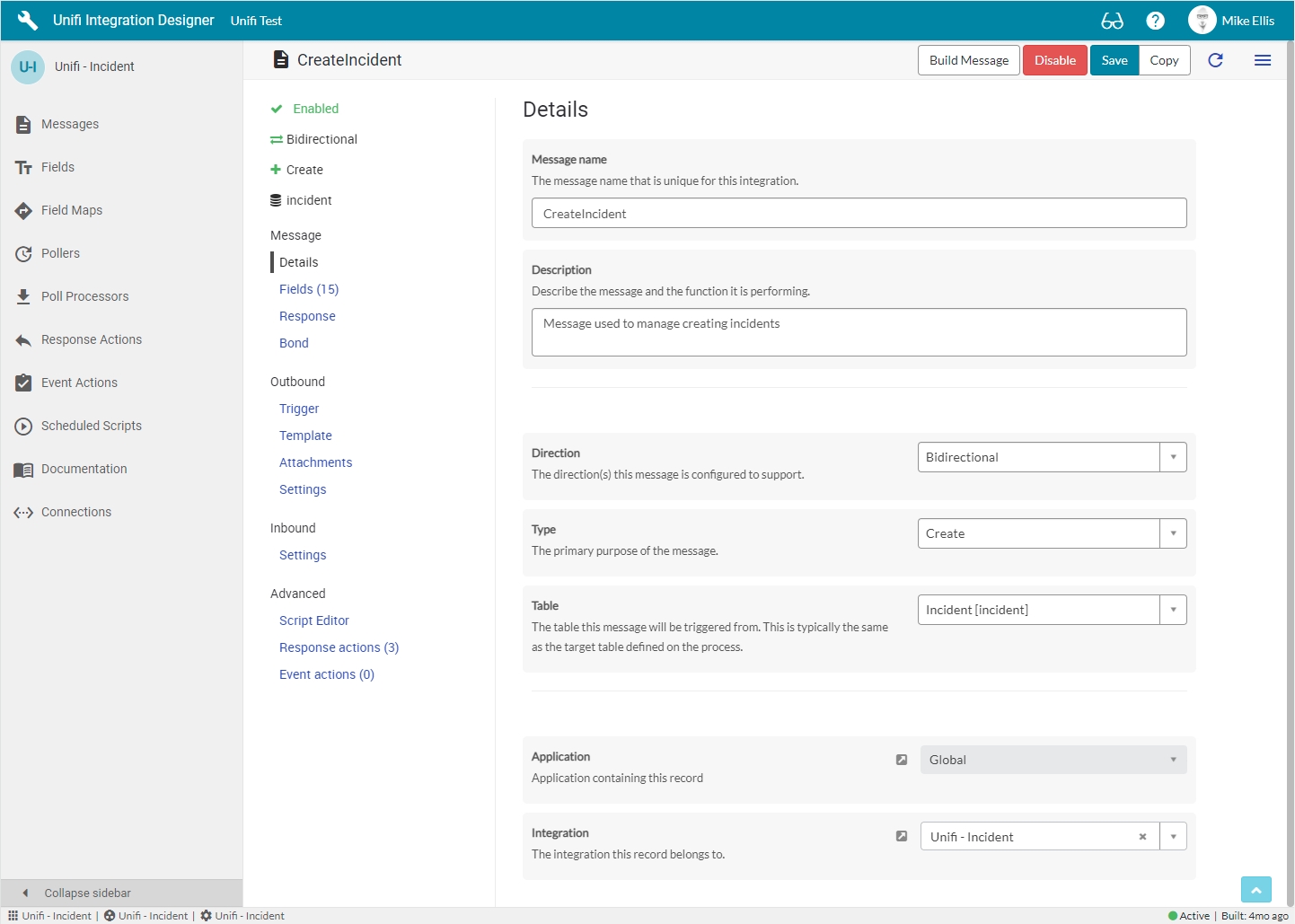Disable the CreateIncident message
Image resolution: width=1295 pixels, height=924 pixels.
1054,60
